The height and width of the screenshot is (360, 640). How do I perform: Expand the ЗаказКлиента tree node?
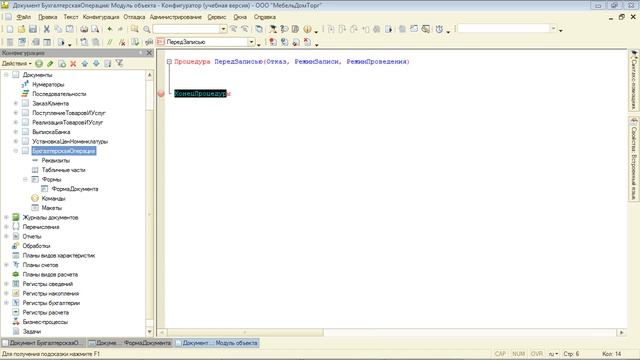pos(16,103)
